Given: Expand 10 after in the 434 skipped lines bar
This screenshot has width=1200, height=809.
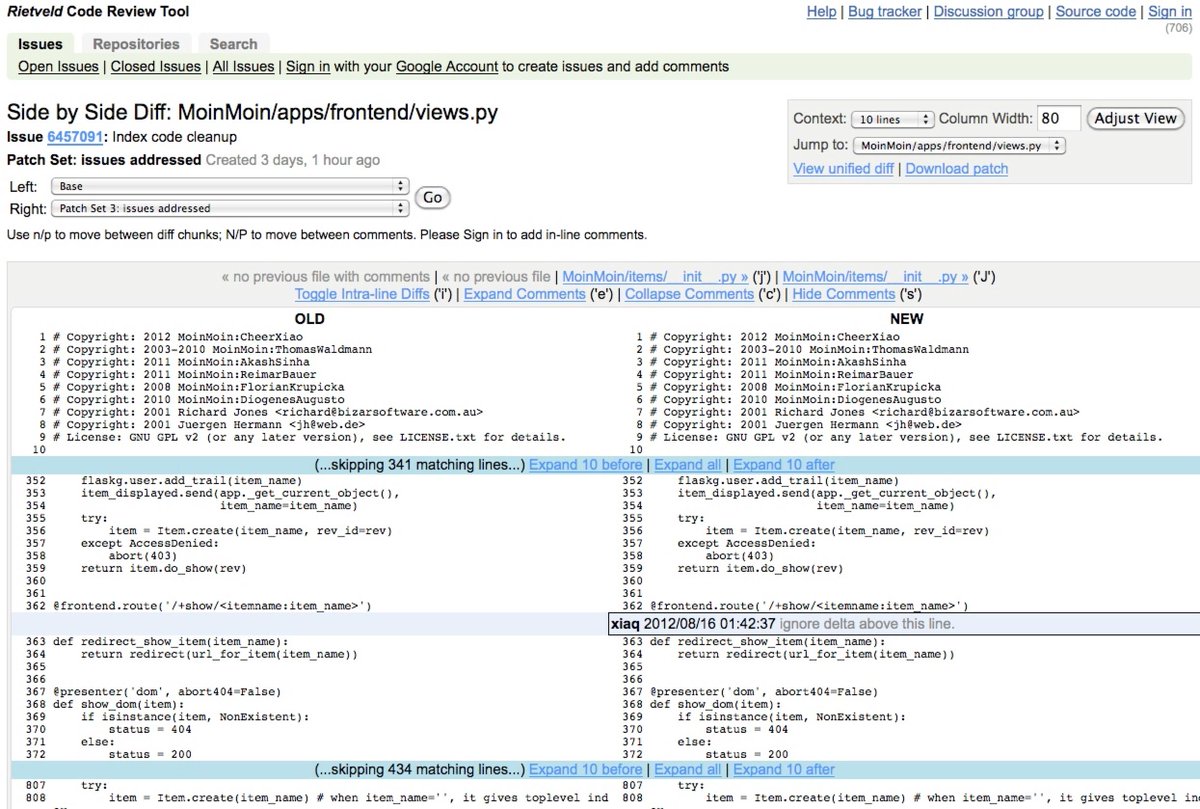Looking at the screenshot, I should tap(783, 770).
